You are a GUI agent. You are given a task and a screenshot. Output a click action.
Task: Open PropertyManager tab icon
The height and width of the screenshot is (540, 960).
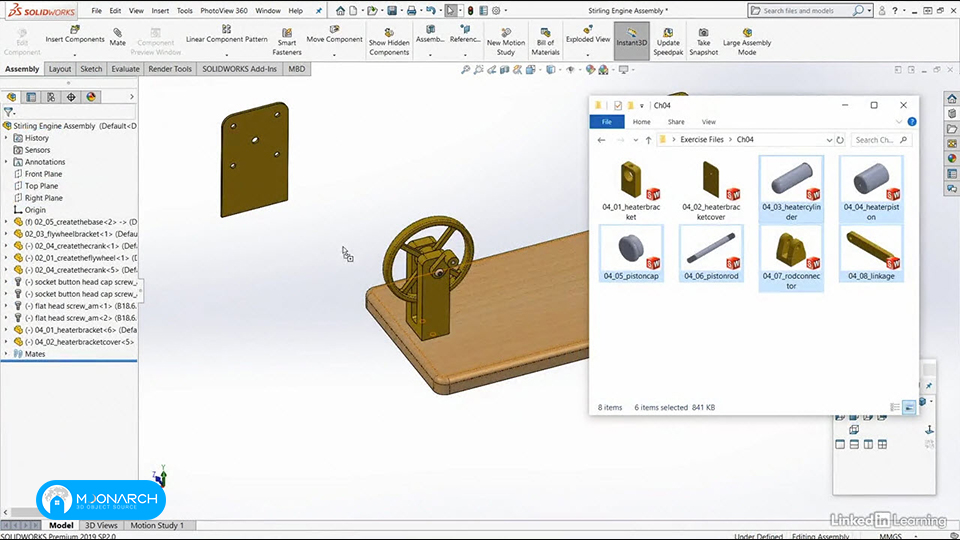click(31, 97)
